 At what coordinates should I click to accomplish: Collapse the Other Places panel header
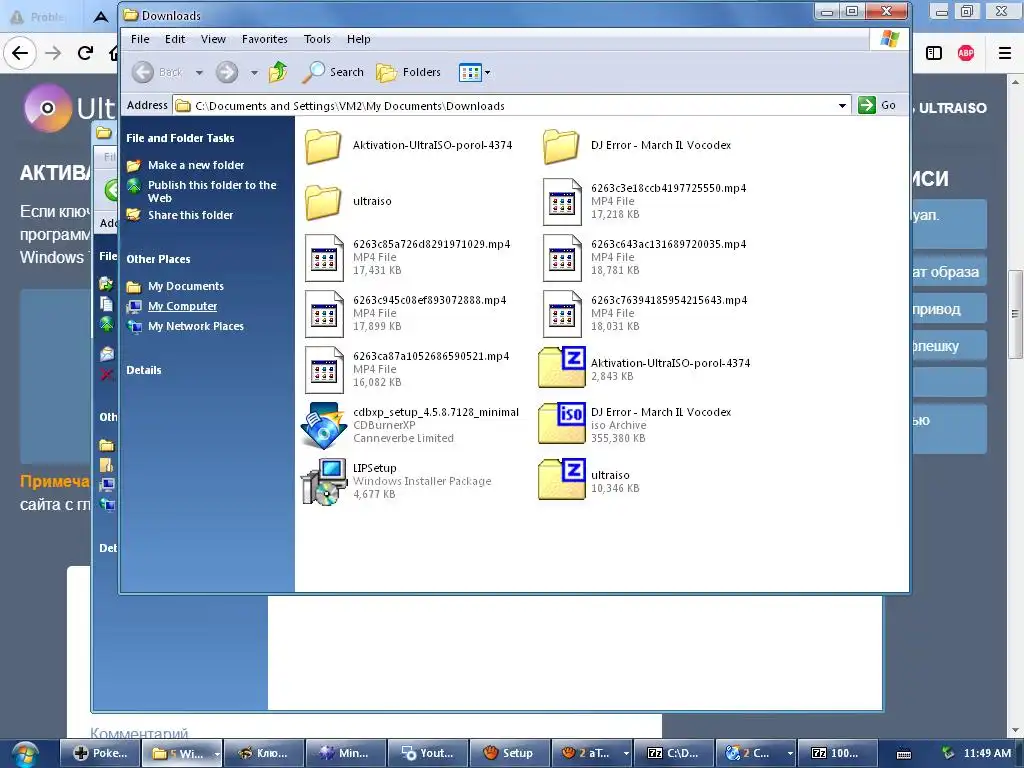click(x=158, y=259)
